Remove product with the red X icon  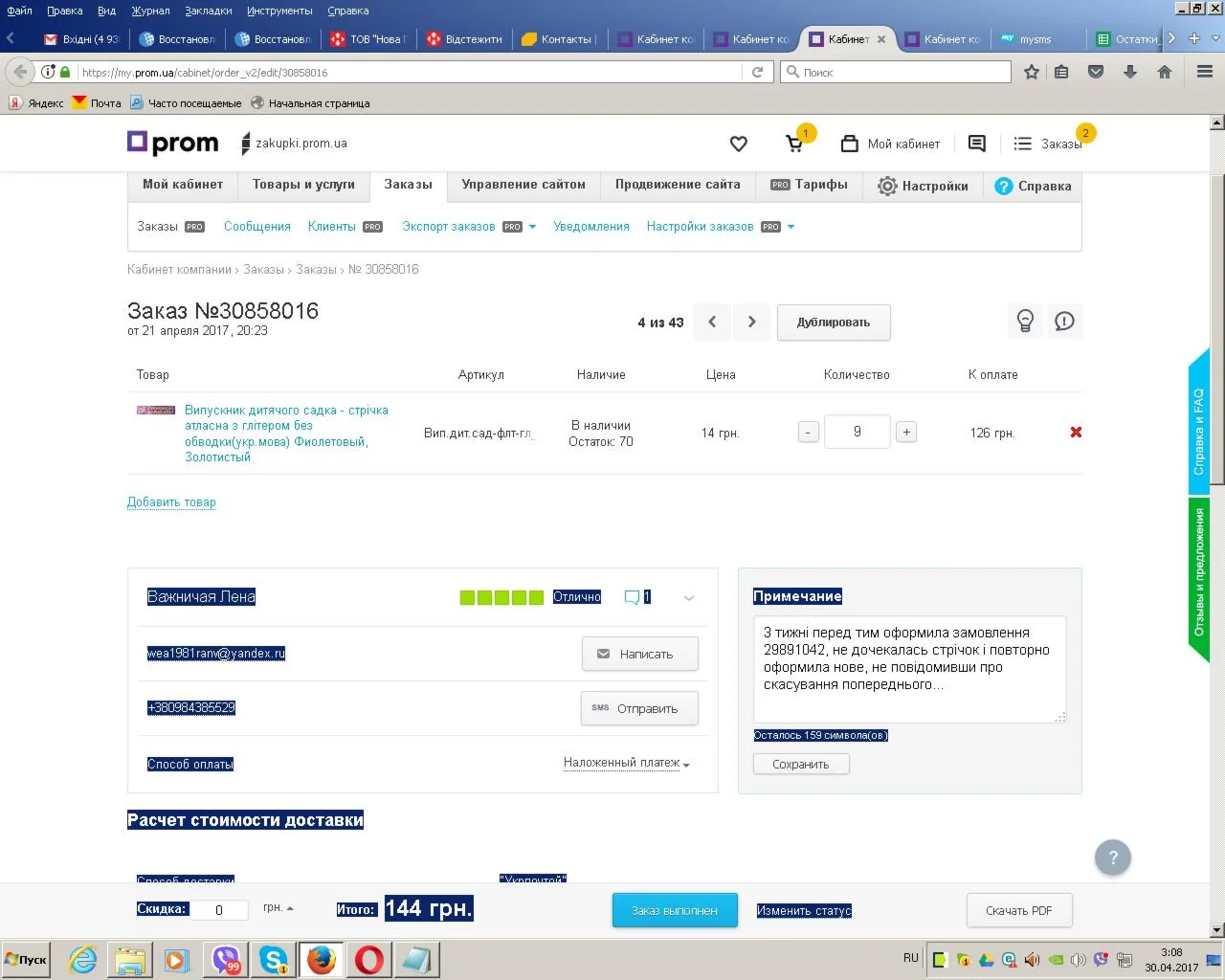click(1076, 433)
